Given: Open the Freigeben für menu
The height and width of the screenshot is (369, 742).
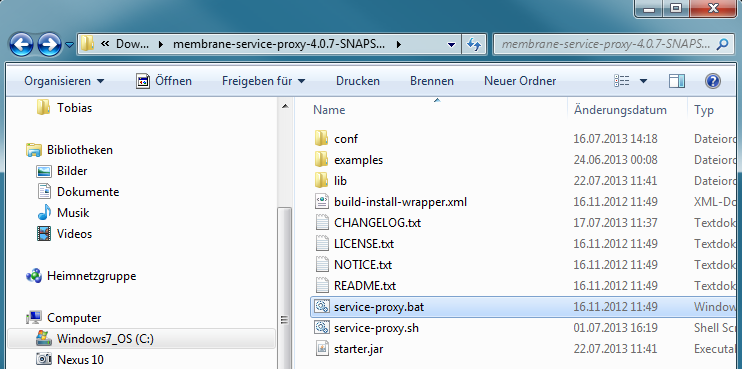Looking at the screenshot, I should coord(264,81).
